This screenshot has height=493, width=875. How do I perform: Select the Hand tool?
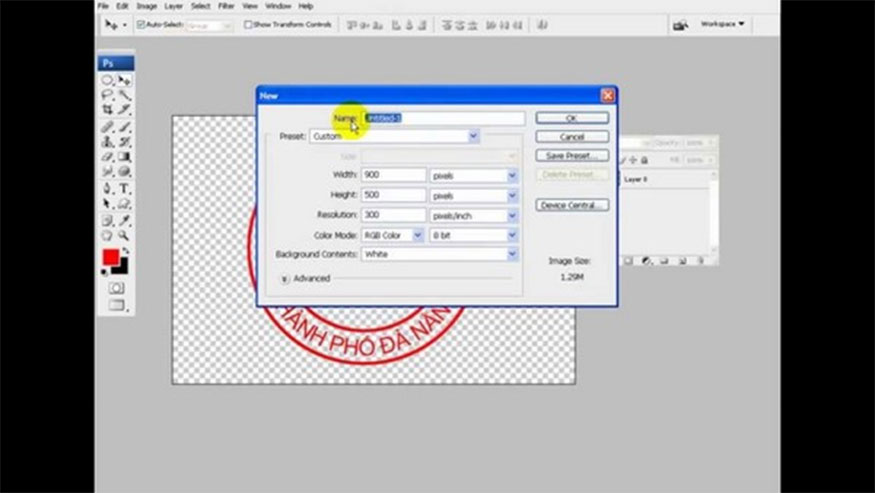tap(107, 236)
